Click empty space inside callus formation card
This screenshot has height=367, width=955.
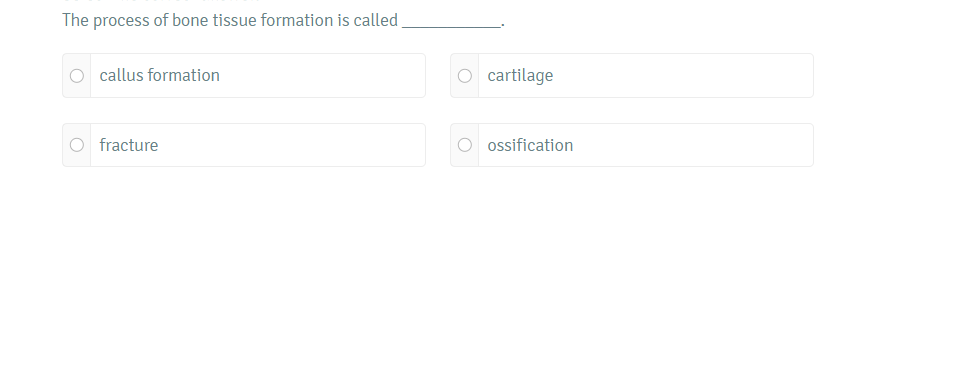[323, 75]
